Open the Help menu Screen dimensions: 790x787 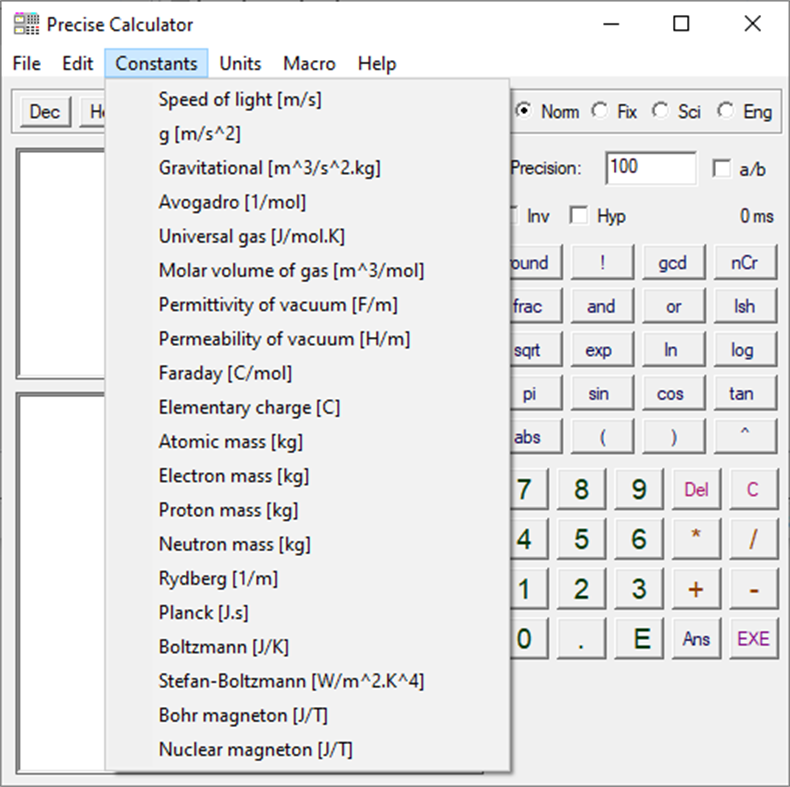[x=377, y=63]
